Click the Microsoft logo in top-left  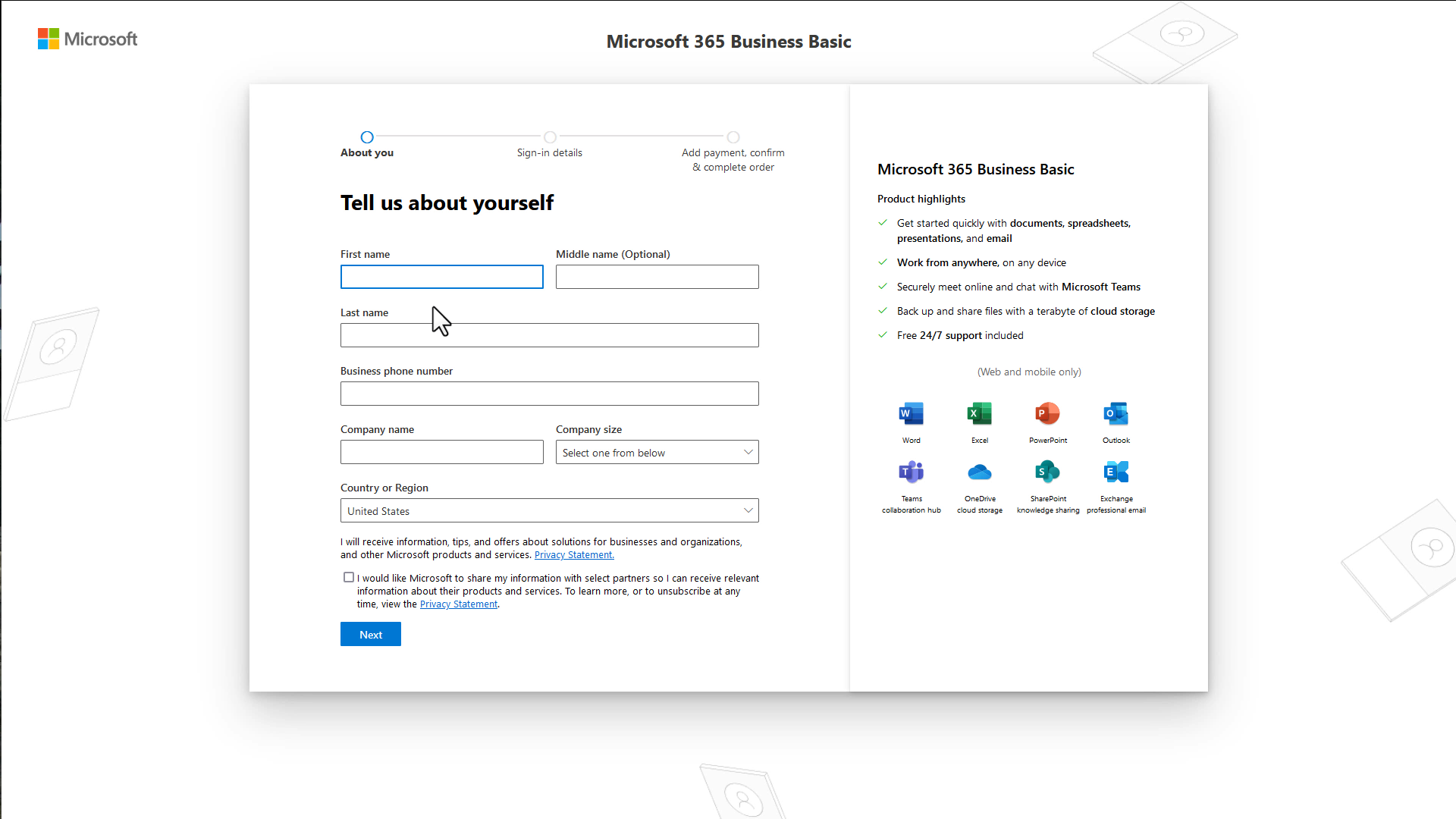(x=89, y=39)
